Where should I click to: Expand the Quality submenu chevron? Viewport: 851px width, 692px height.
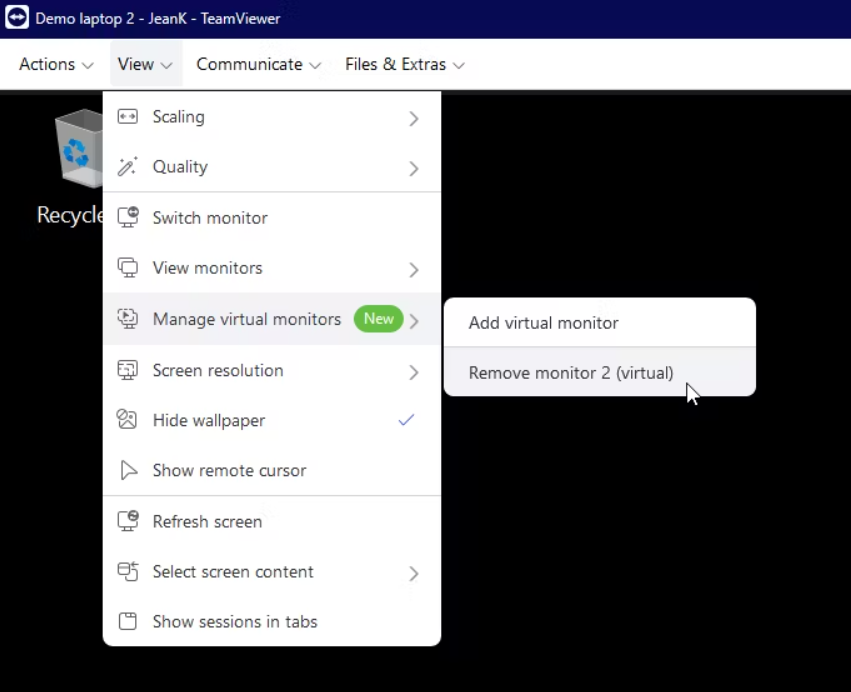pyautogui.click(x=413, y=169)
